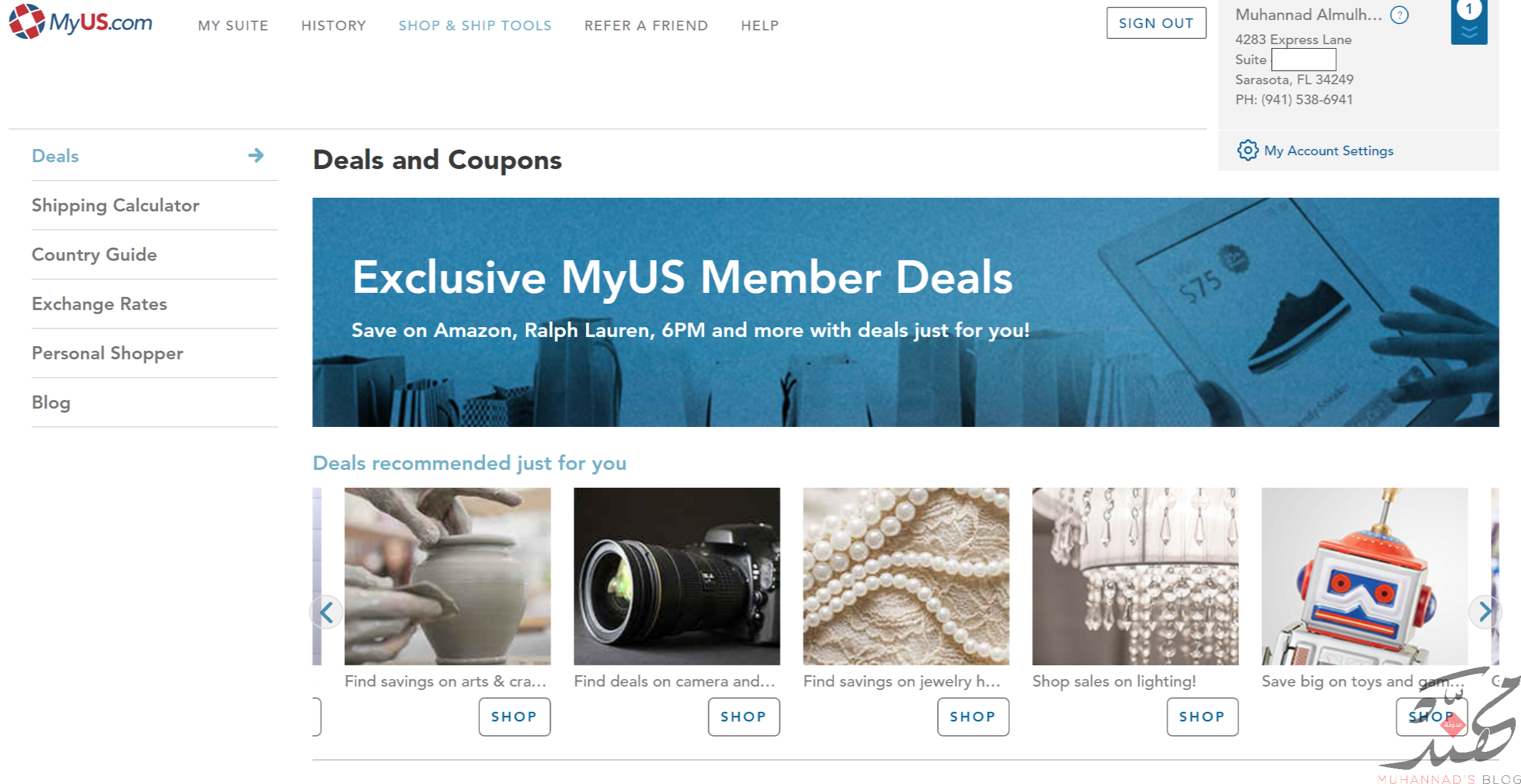Click the MyUS.com logo
1521x784 pixels.
(x=80, y=22)
